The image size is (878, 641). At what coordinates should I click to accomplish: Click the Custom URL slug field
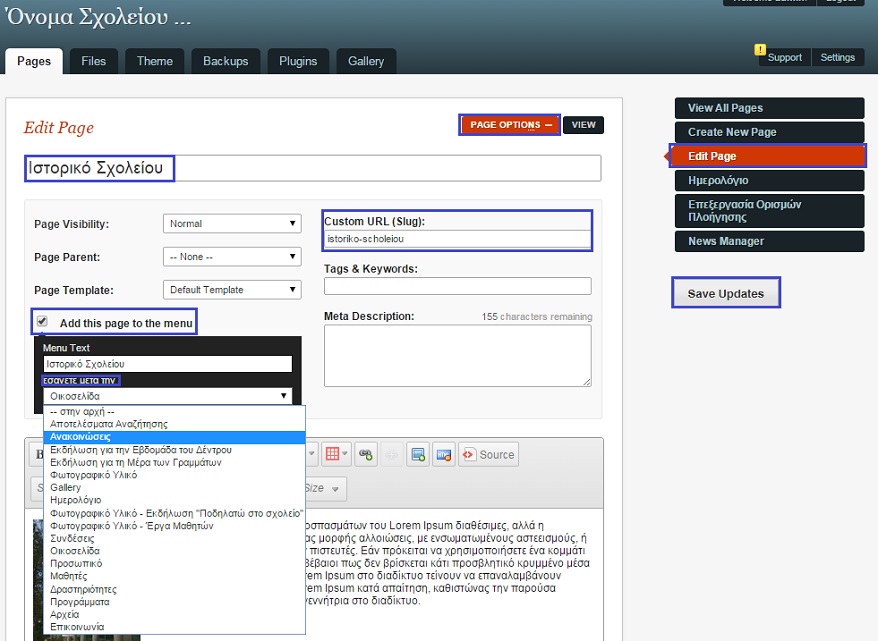457,240
